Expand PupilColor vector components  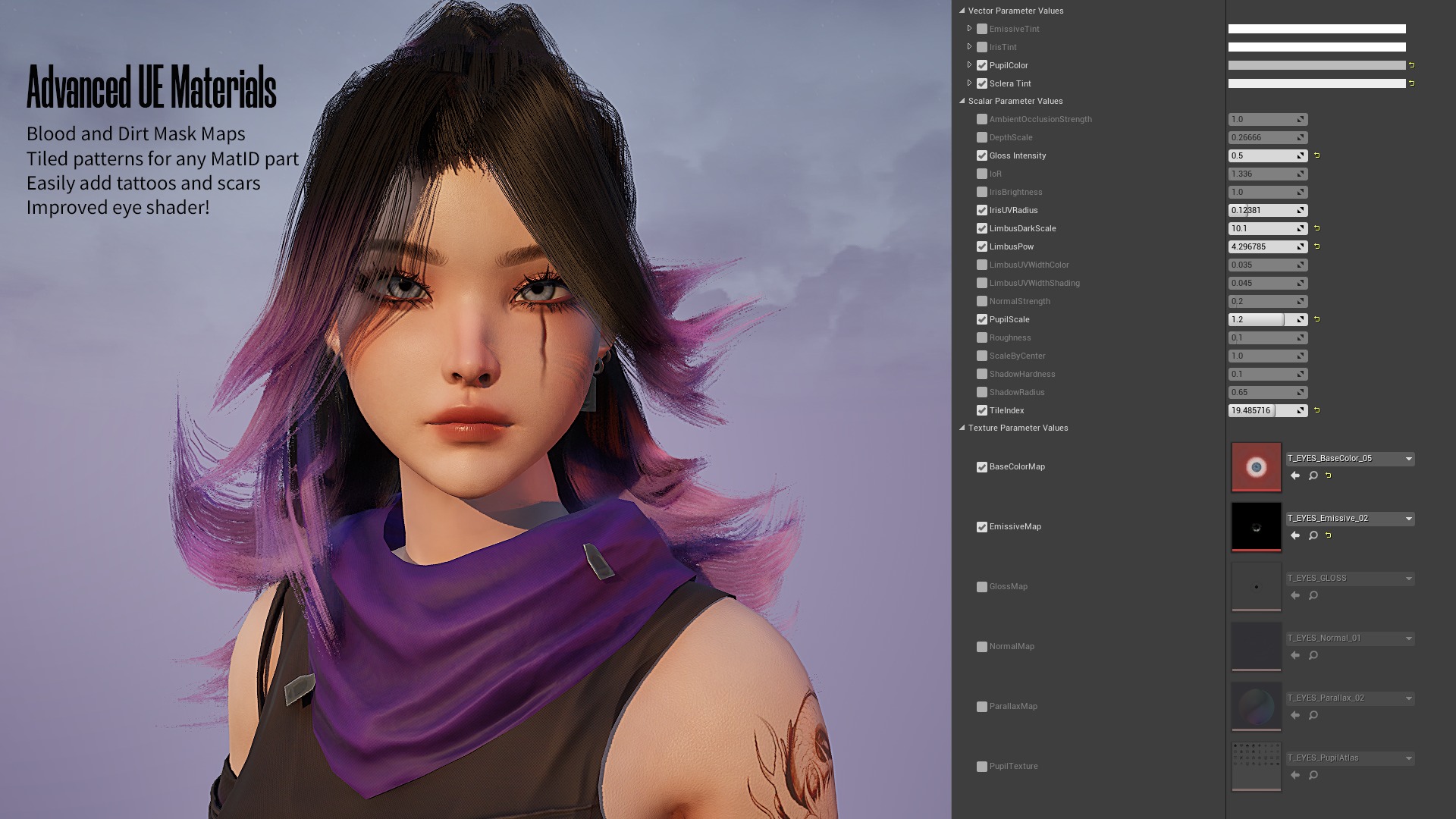tap(969, 65)
